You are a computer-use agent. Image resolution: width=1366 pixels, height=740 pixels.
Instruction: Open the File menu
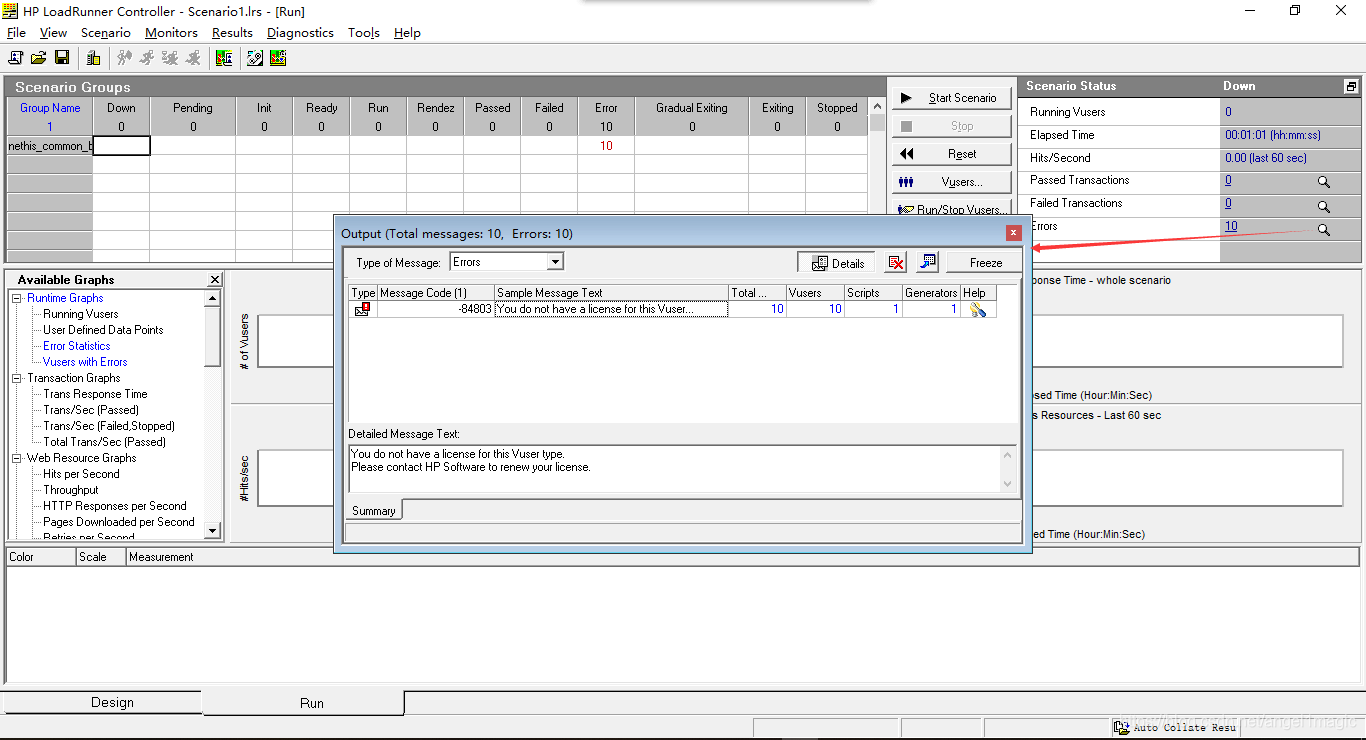[16, 33]
